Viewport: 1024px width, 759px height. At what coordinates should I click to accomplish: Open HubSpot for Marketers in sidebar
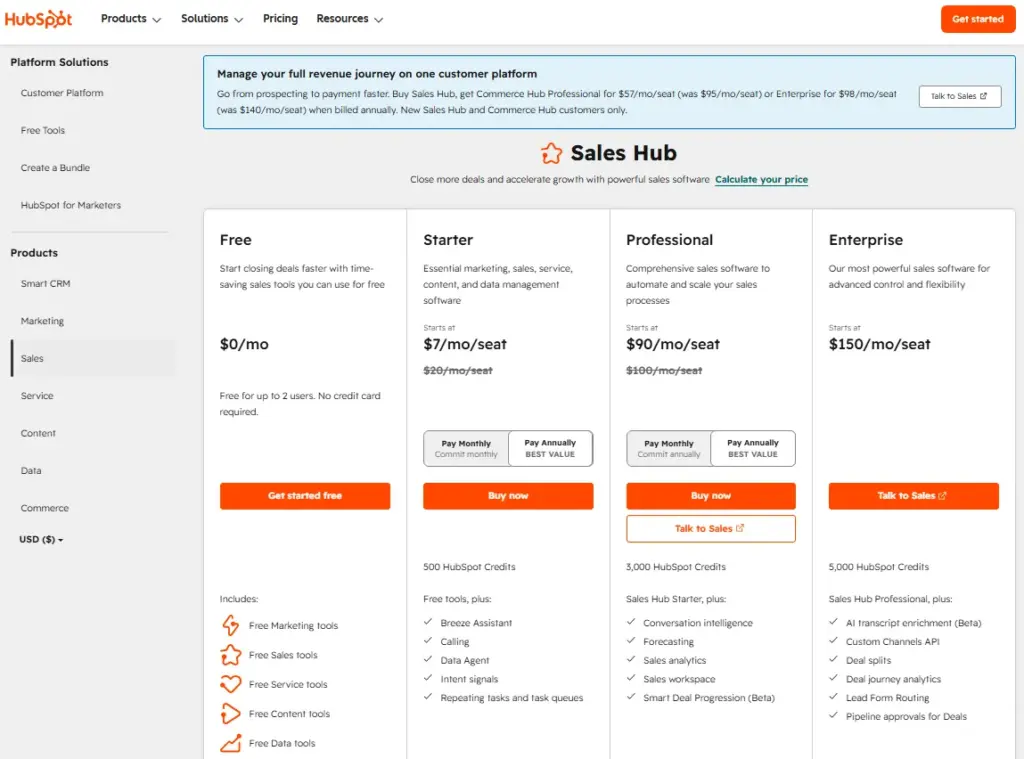[x=71, y=205]
